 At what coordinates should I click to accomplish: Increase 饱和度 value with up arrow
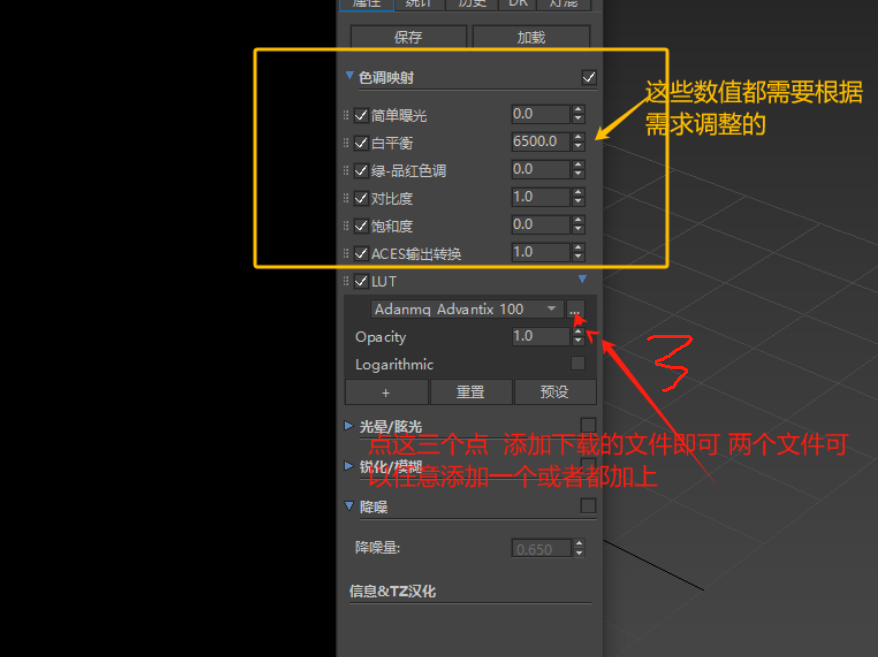[x=578, y=220]
